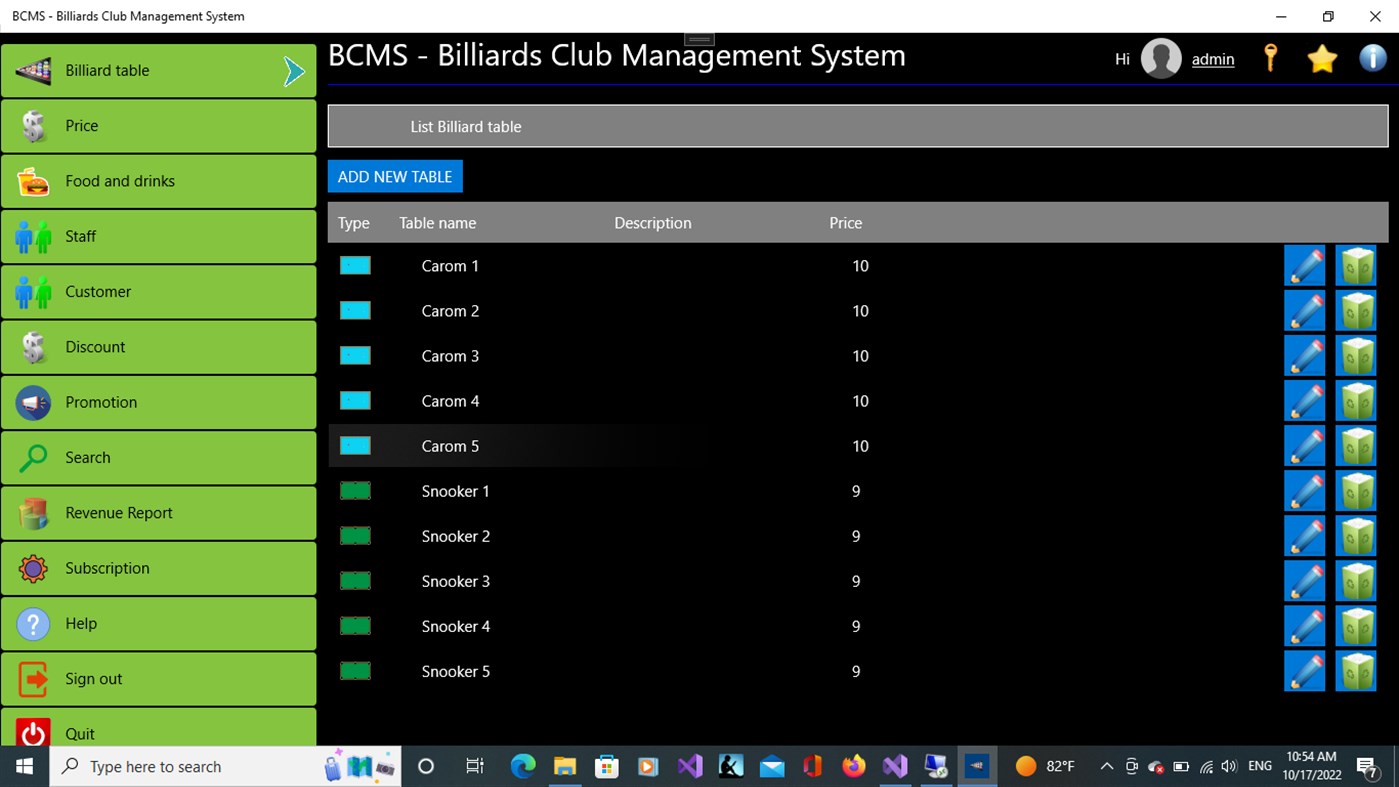
Task: Click the key icon in the top bar
Action: click(1270, 58)
